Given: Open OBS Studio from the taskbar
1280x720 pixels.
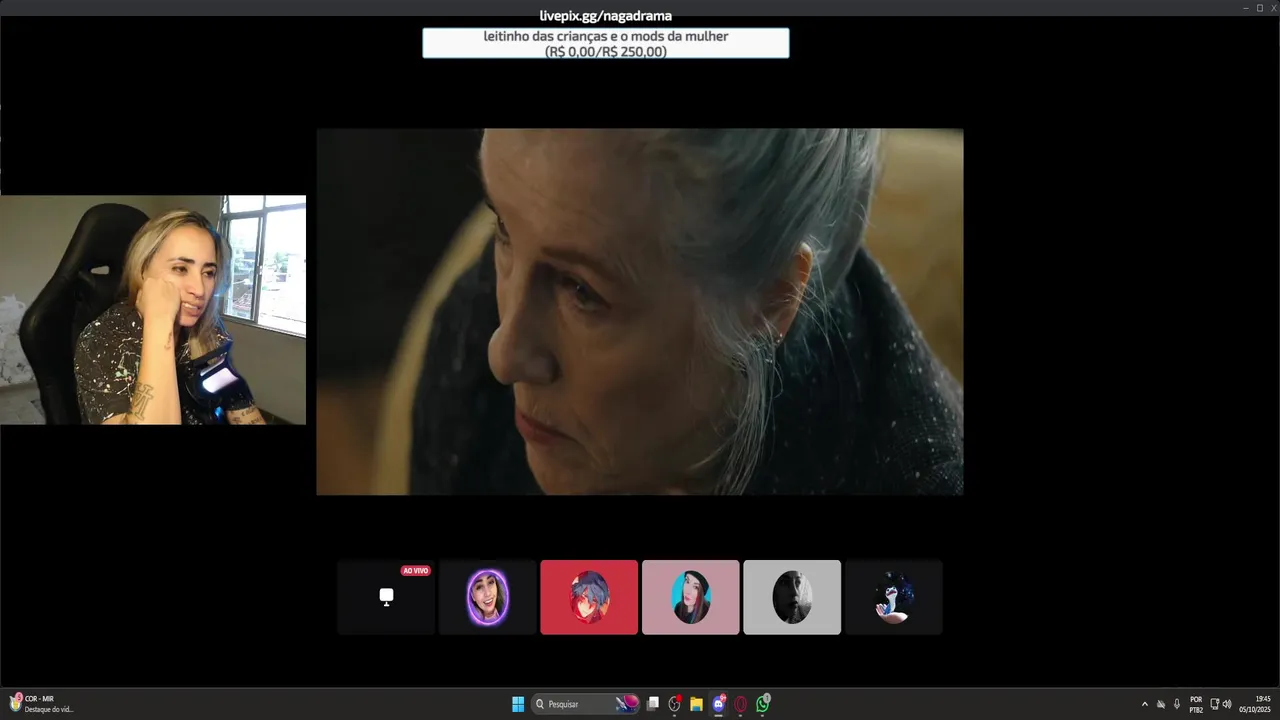Looking at the screenshot, I should tap(675, 704).
